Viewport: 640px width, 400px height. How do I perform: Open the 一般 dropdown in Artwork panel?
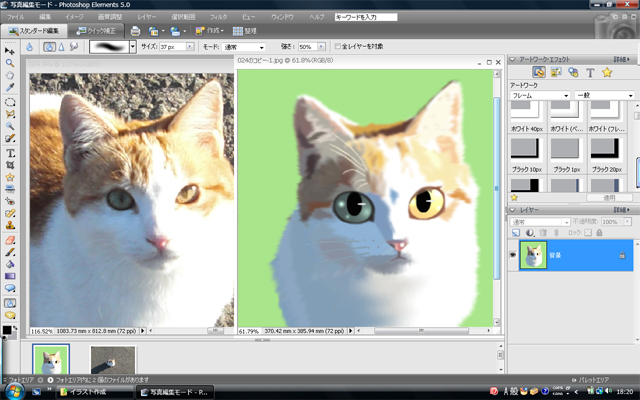[604, 95]
